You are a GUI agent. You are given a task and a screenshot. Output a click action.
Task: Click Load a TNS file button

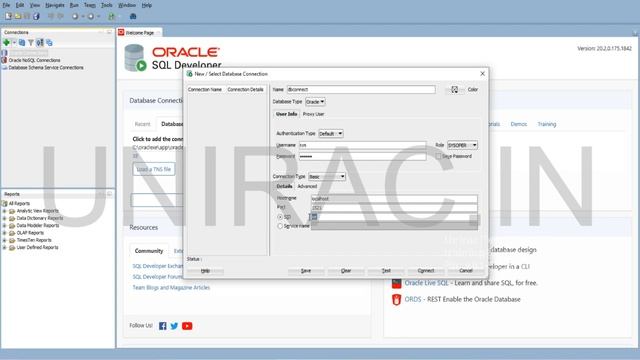[x=153, y=169]
